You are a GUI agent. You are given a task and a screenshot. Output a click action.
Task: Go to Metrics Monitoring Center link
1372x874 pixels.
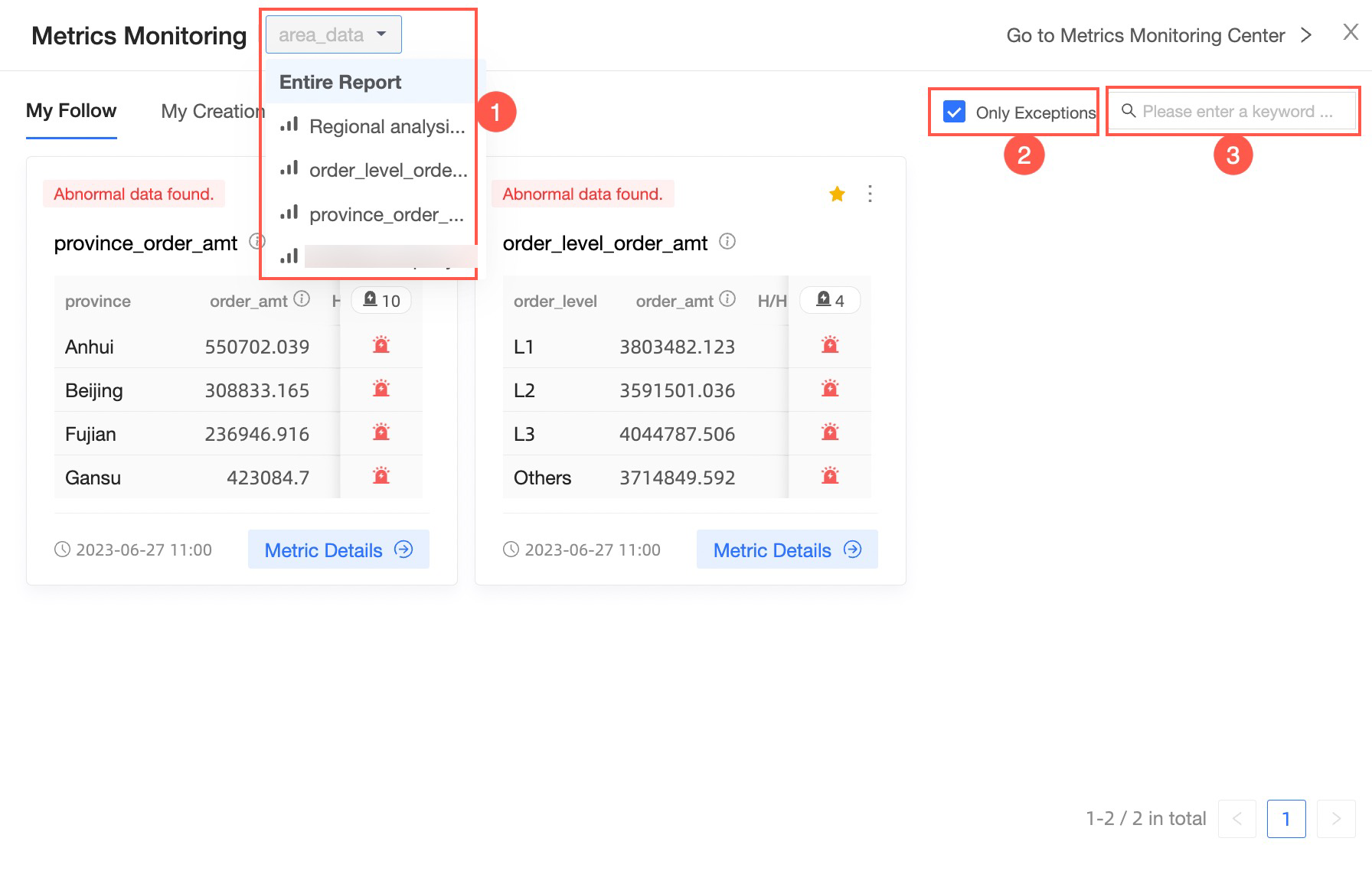[1159, 35]
